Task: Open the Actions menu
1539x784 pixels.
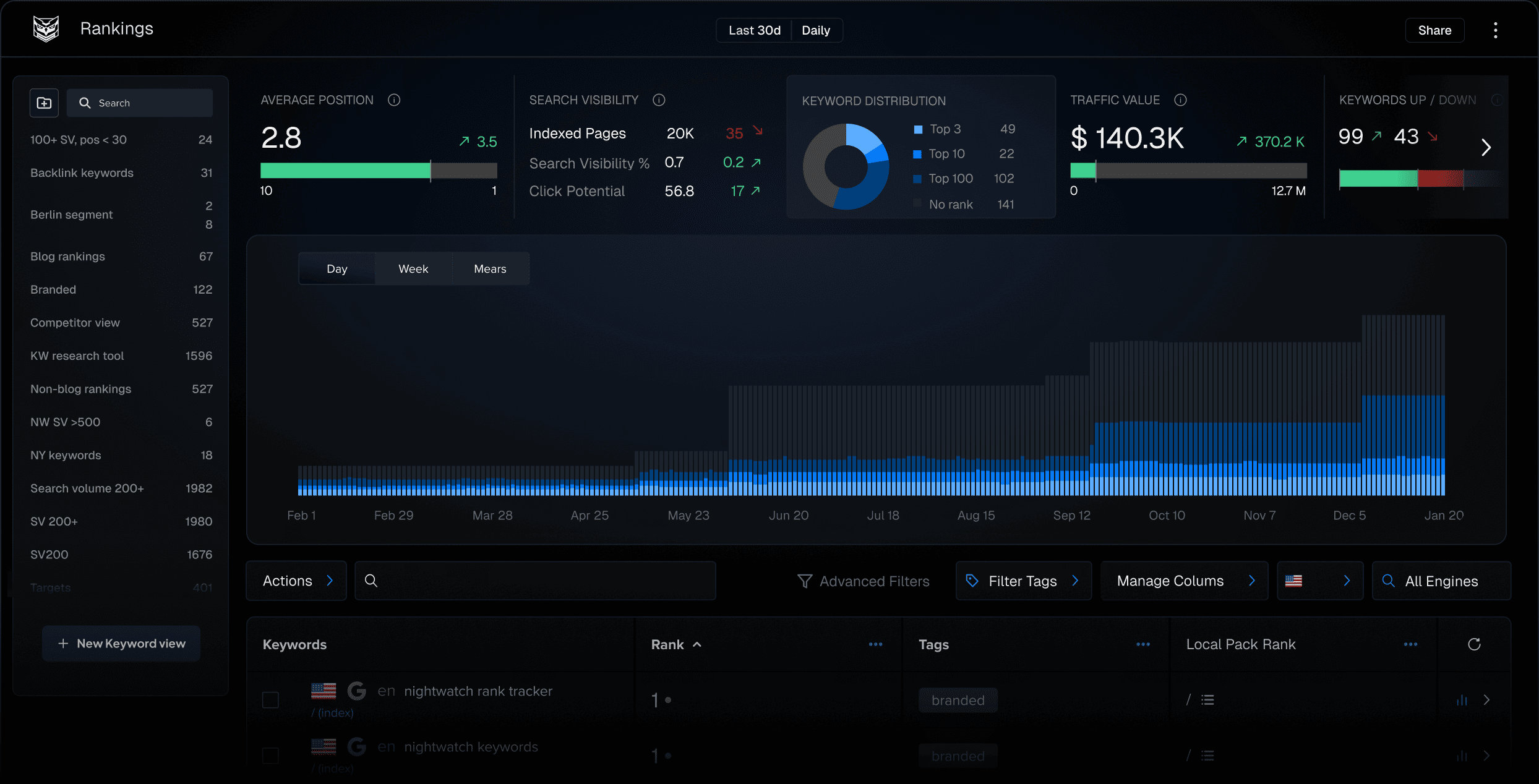Action: point(296,580)
